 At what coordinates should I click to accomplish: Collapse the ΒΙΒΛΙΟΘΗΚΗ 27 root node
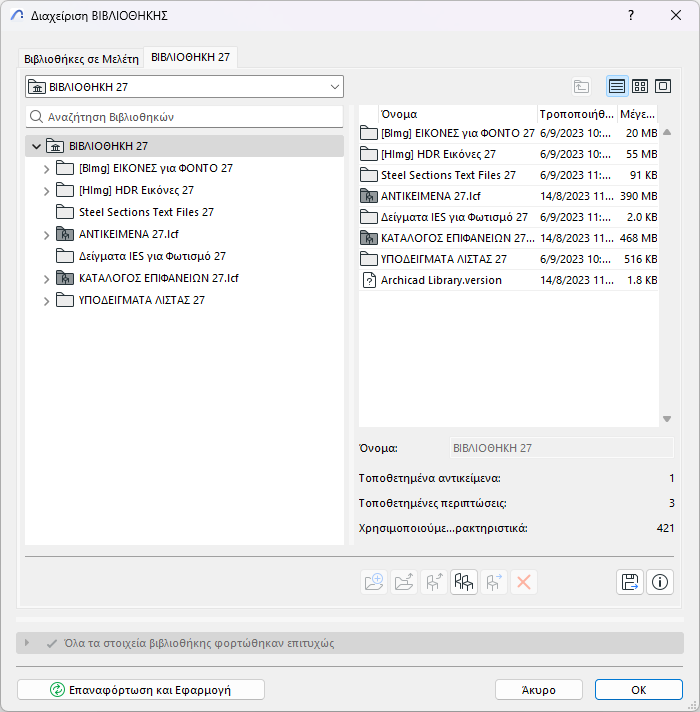coord(36,146)
